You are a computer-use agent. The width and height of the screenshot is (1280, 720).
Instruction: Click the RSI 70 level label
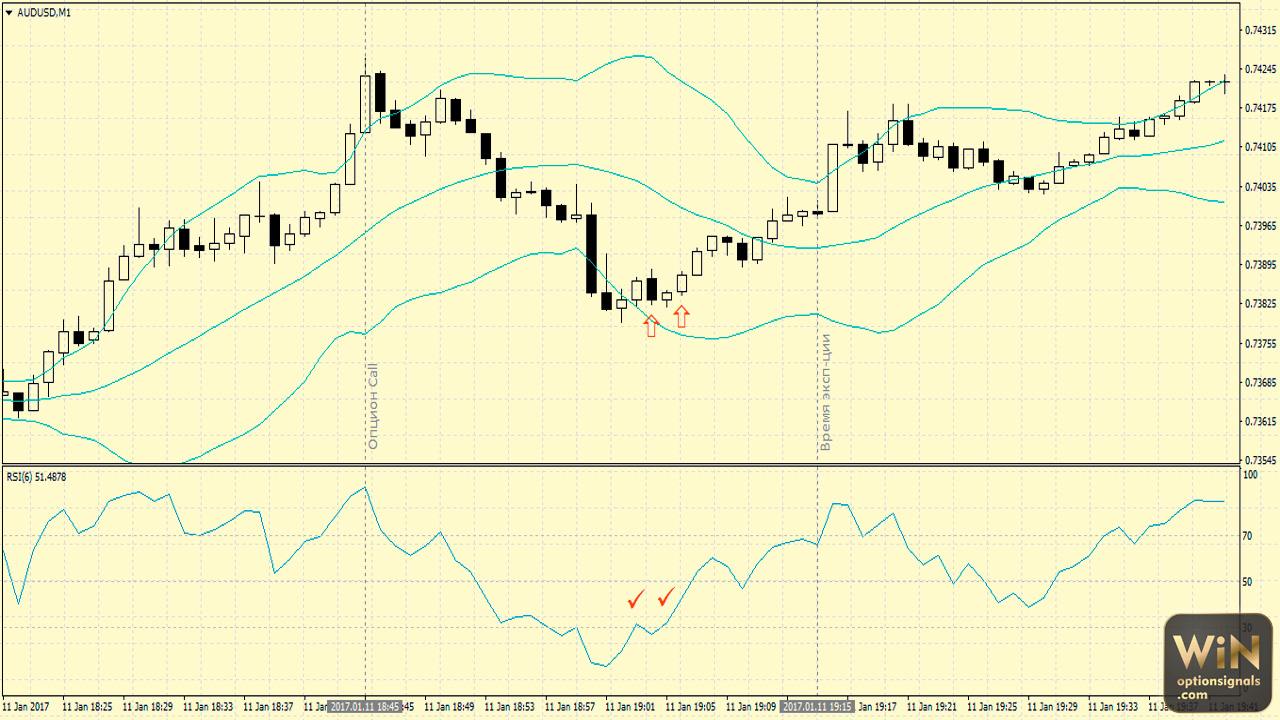(x=1247, y=537)
